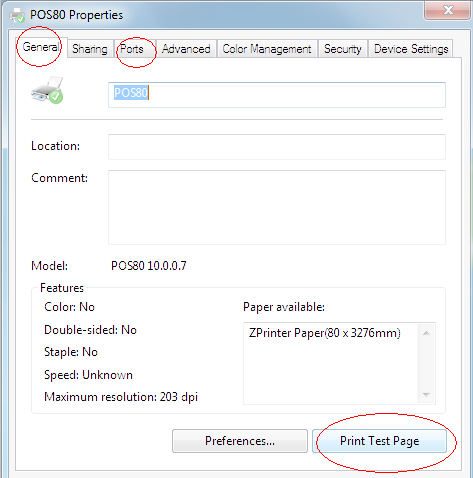Screen dimensions: 473x478
Task: Open the Sharing tab
Action: point(90,49)
